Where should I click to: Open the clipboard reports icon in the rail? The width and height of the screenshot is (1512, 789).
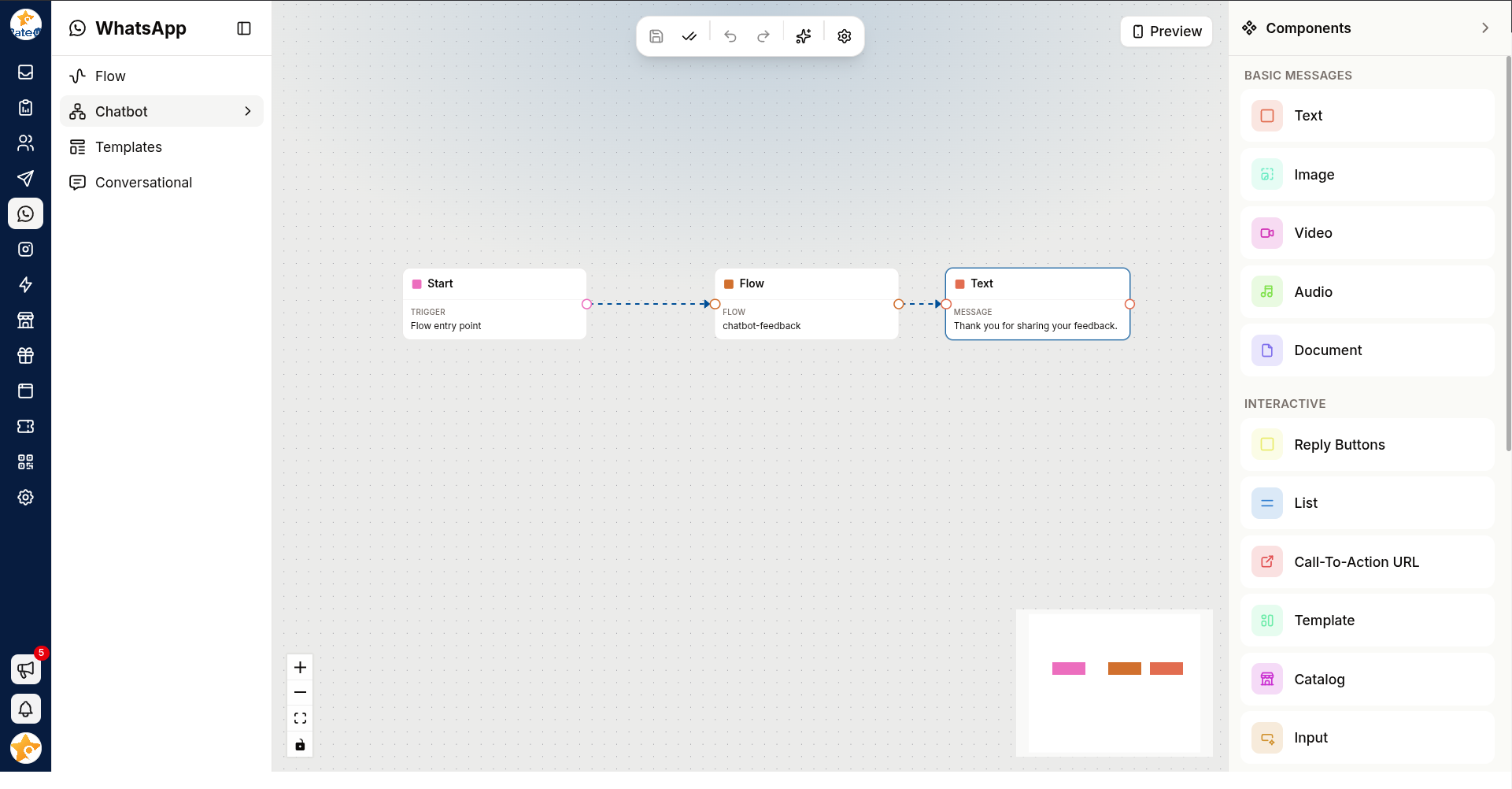[26, 108]
